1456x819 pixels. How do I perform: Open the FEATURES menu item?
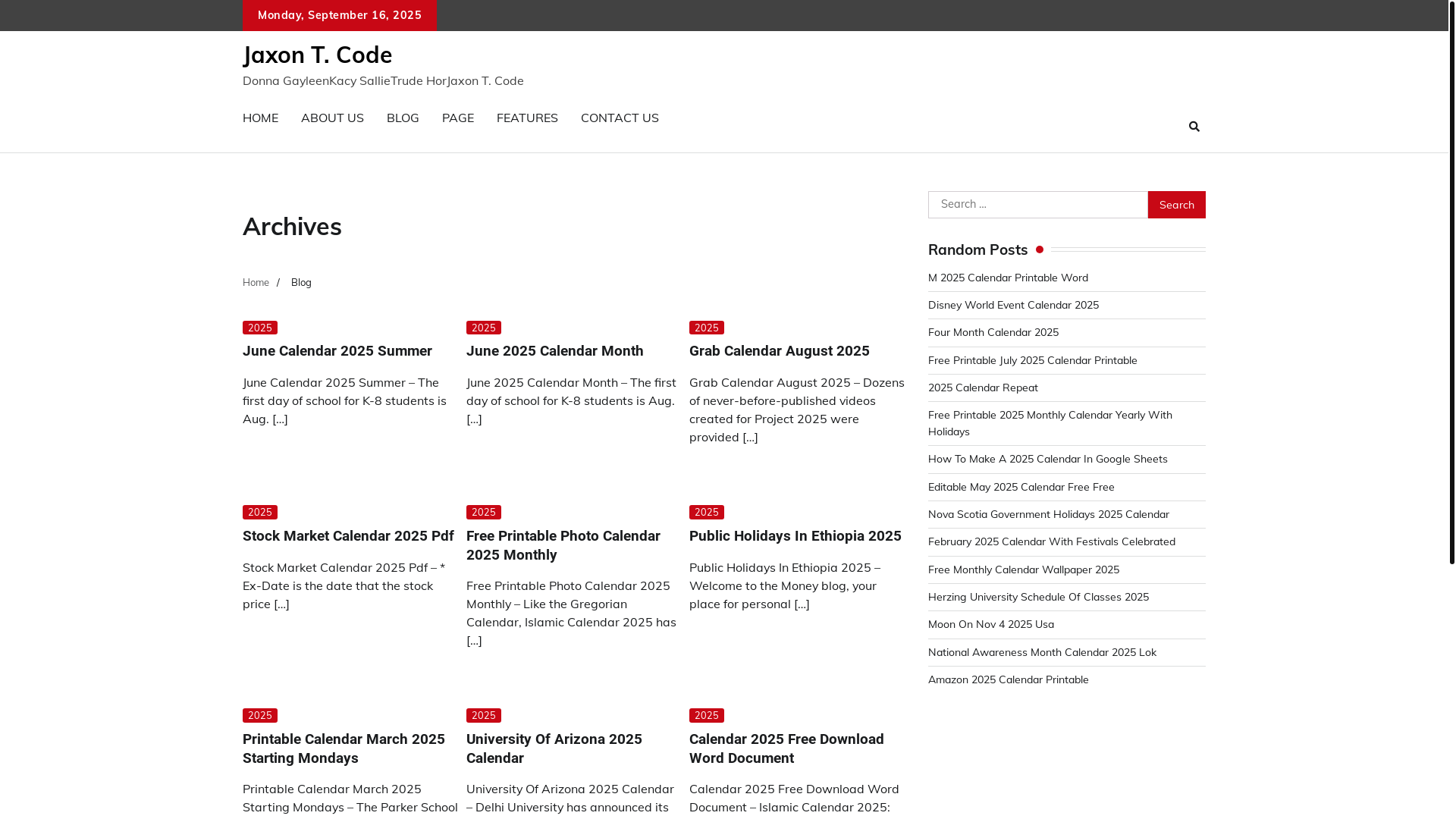click(x=527, y=118)
